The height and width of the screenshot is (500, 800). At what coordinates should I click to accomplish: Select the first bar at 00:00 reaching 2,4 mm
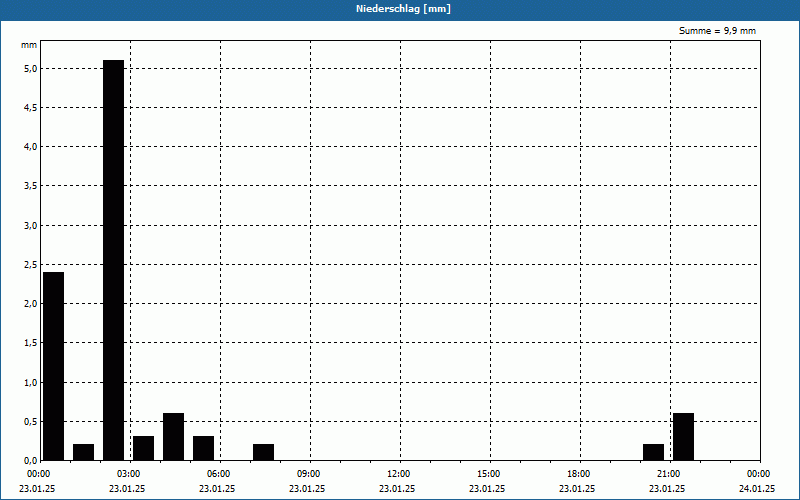click(53, 366)
